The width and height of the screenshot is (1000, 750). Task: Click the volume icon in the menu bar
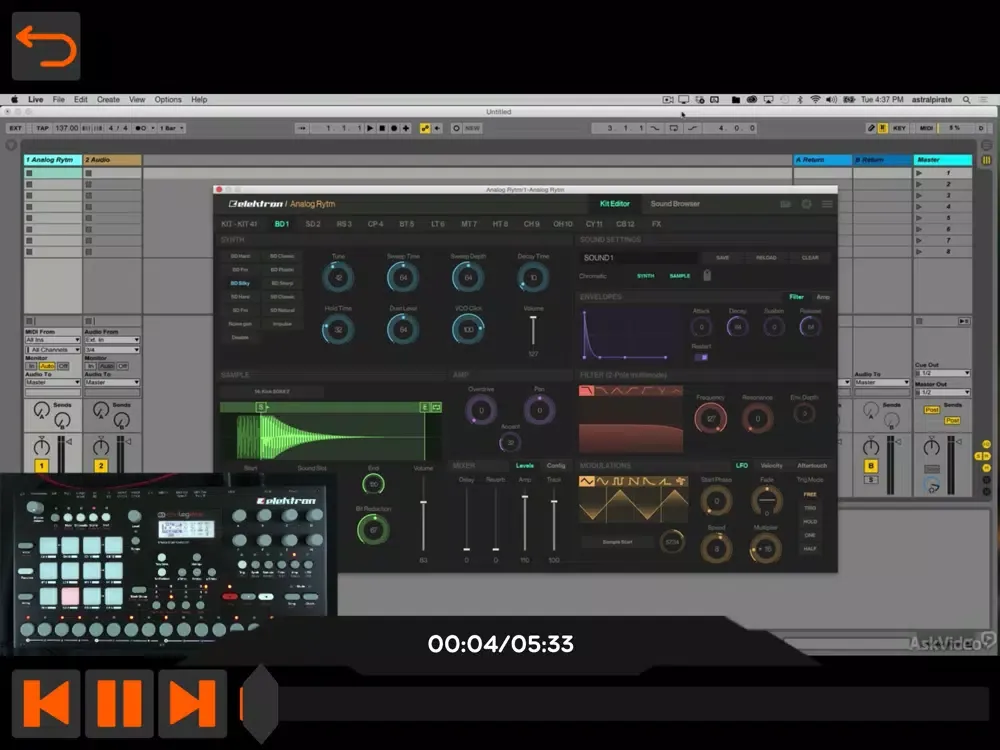[832, 99]
